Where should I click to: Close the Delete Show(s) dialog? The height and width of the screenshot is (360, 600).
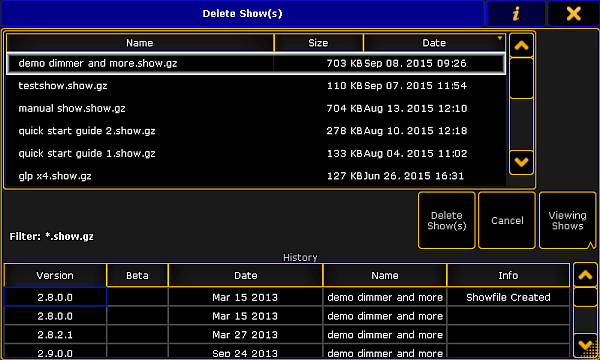[x=573, y=14]
